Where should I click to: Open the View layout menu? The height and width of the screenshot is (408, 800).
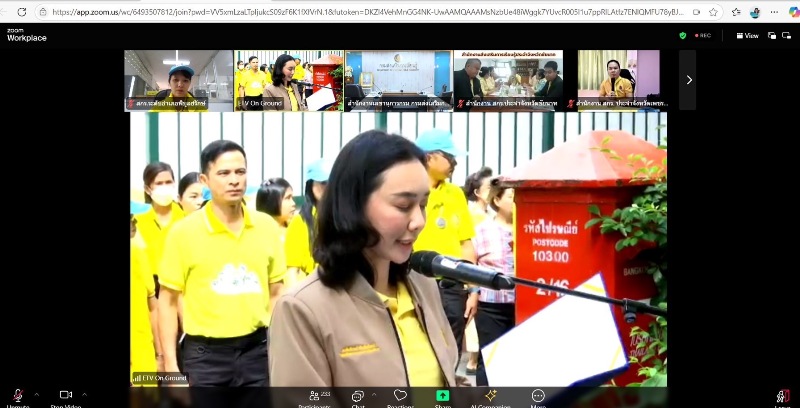[747, 36]
